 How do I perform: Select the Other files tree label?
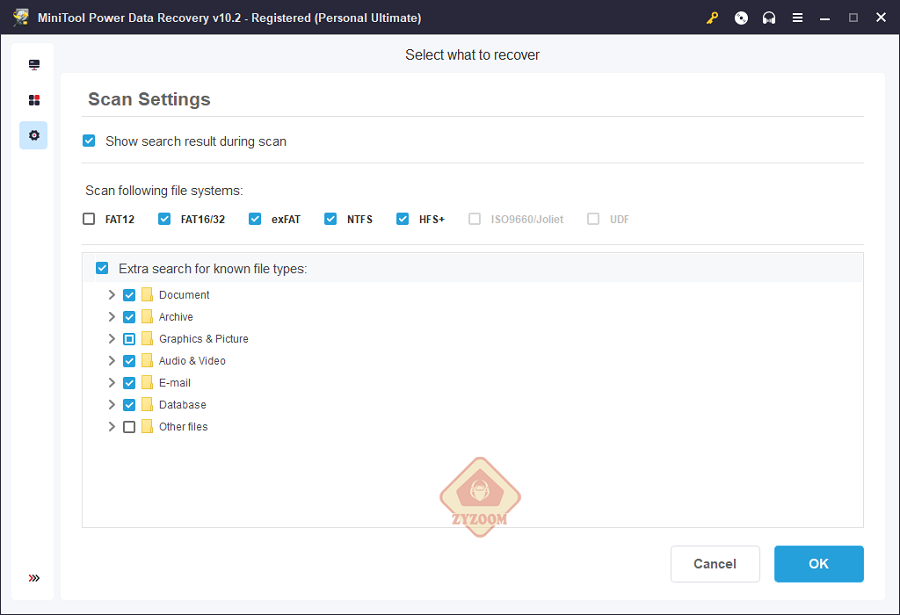(x=184, y=427)
